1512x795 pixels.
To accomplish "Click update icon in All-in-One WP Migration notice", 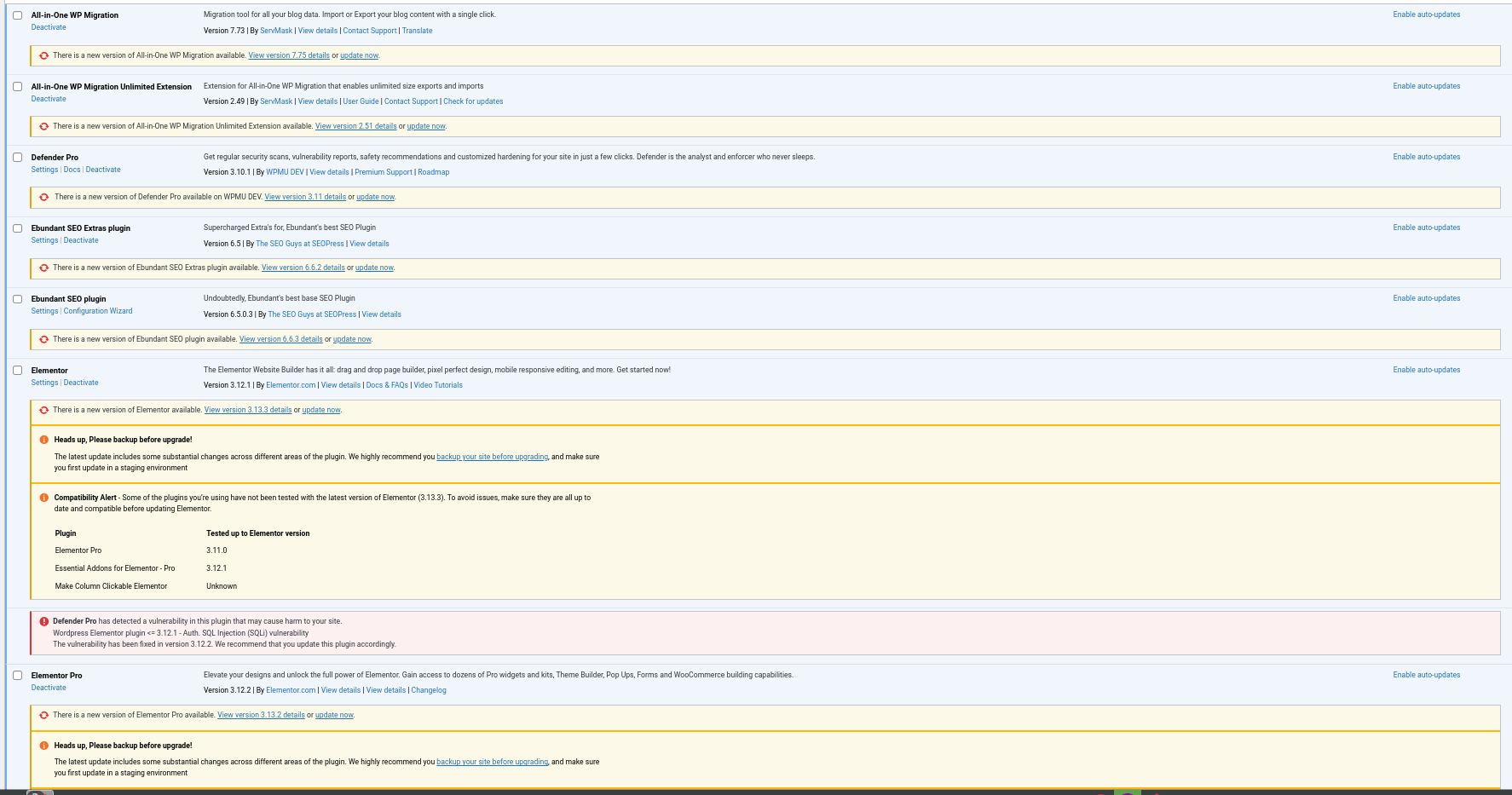I will 43,55.
